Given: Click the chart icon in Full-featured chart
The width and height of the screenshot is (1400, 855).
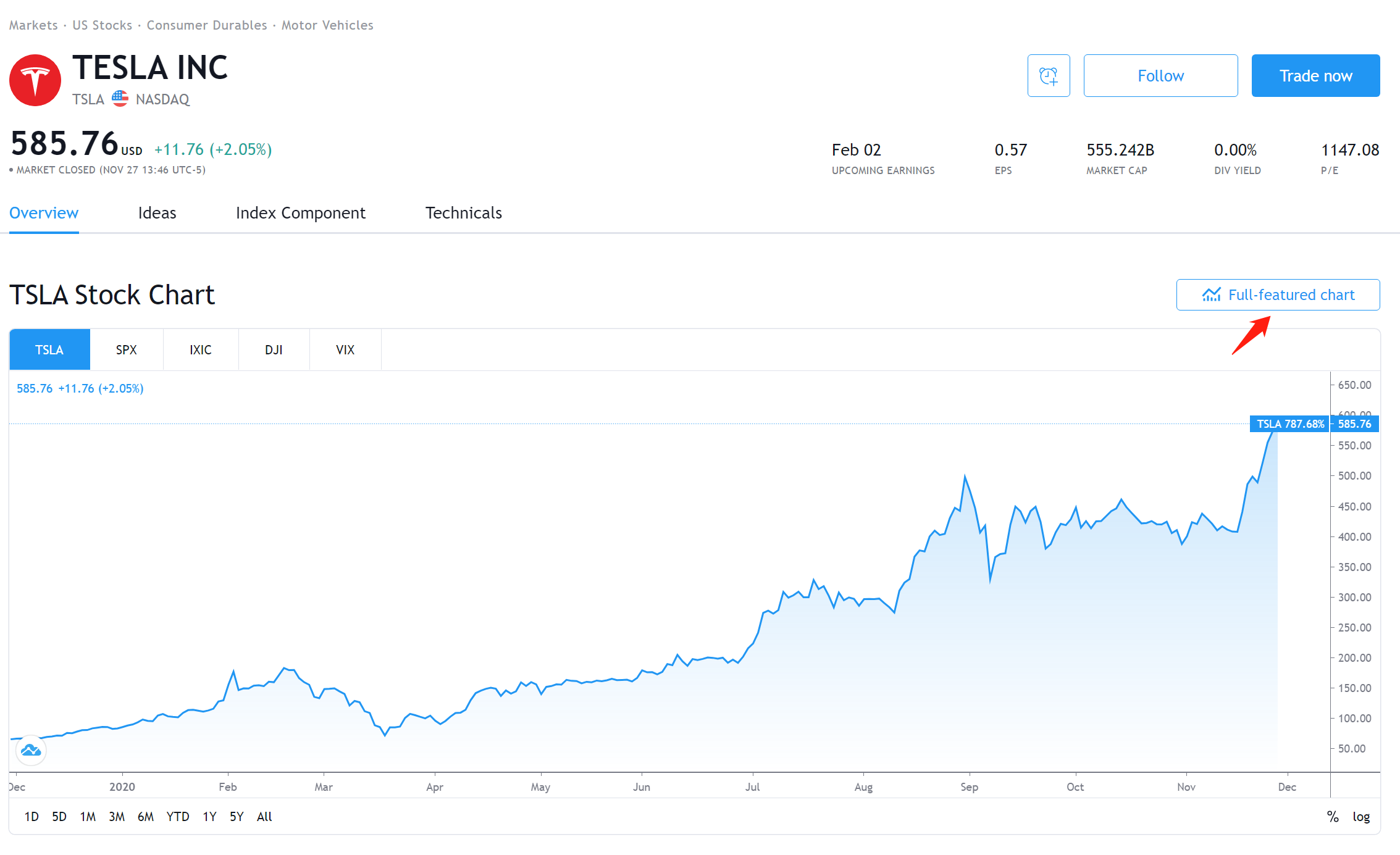Looking at the screenshot, I should pyautogui.click(x=1211, y=295).
